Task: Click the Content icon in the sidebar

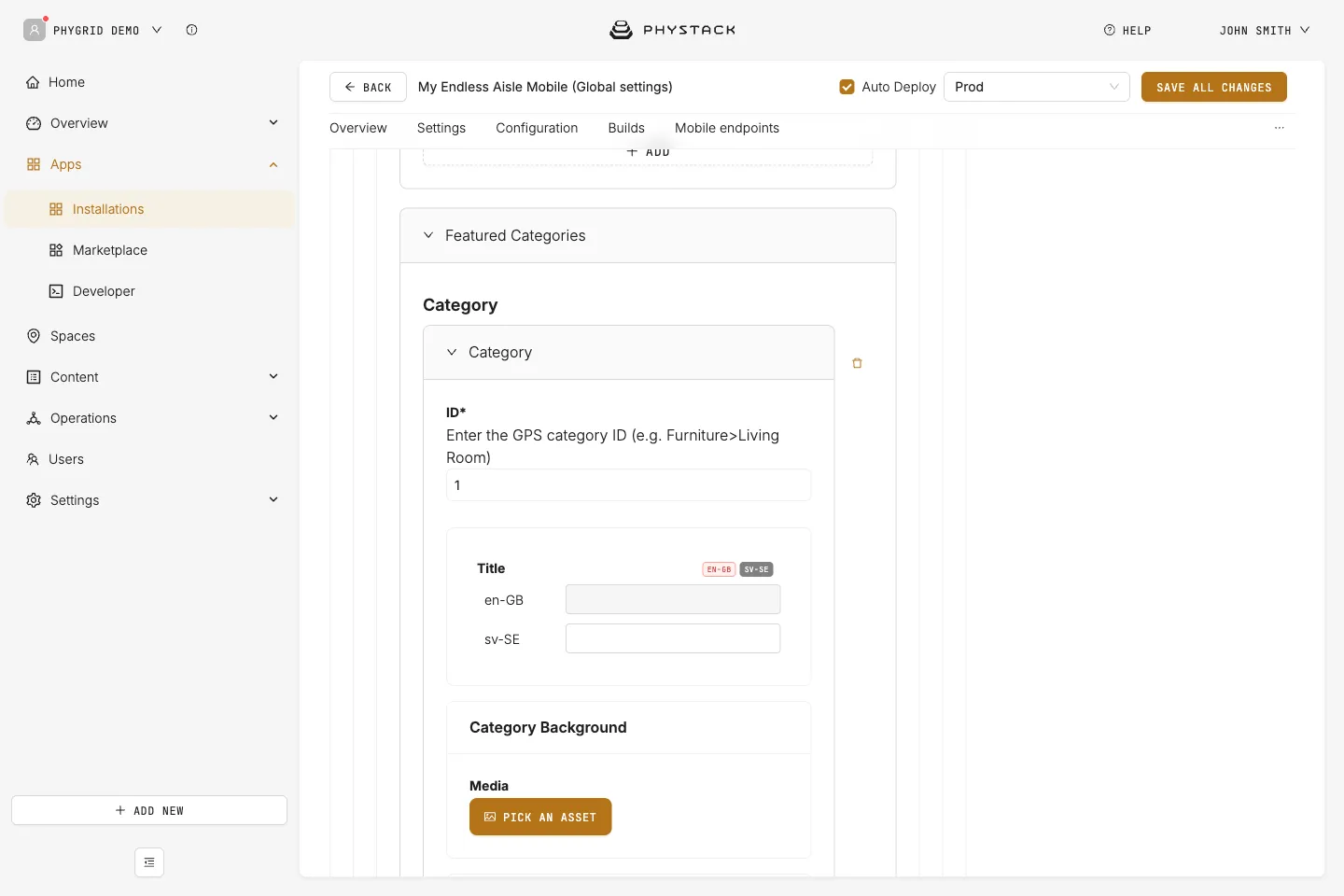Action: [x=34, y=377]
